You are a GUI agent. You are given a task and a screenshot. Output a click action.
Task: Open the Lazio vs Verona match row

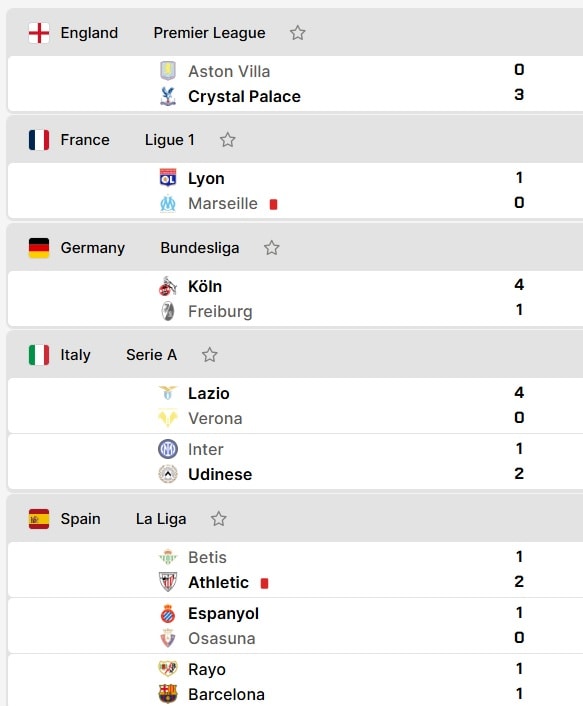(x=295, y=406)
